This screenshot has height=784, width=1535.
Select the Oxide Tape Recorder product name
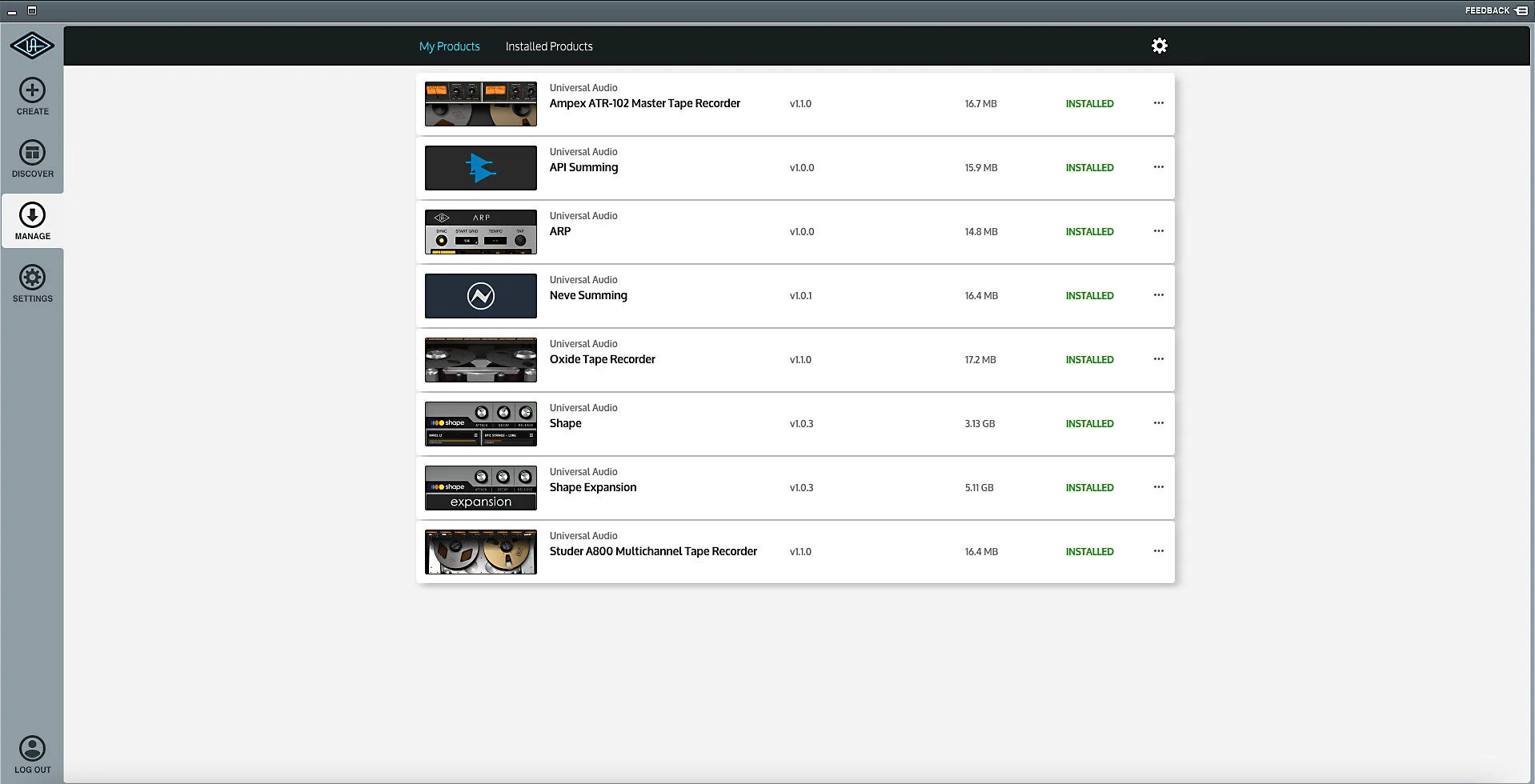(x=602, y=359)
